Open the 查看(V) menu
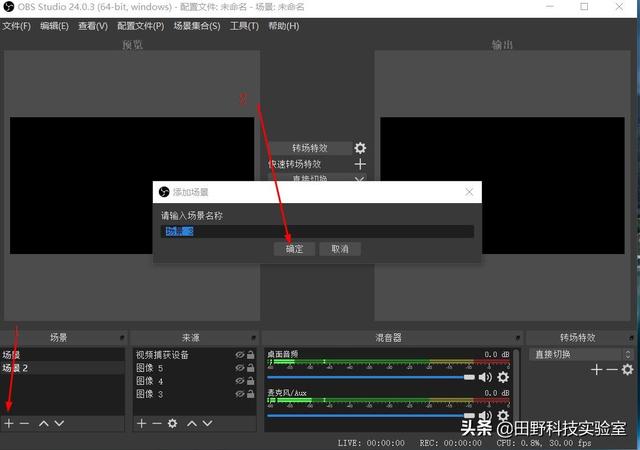The image size is (640, 450). [93, 26]
